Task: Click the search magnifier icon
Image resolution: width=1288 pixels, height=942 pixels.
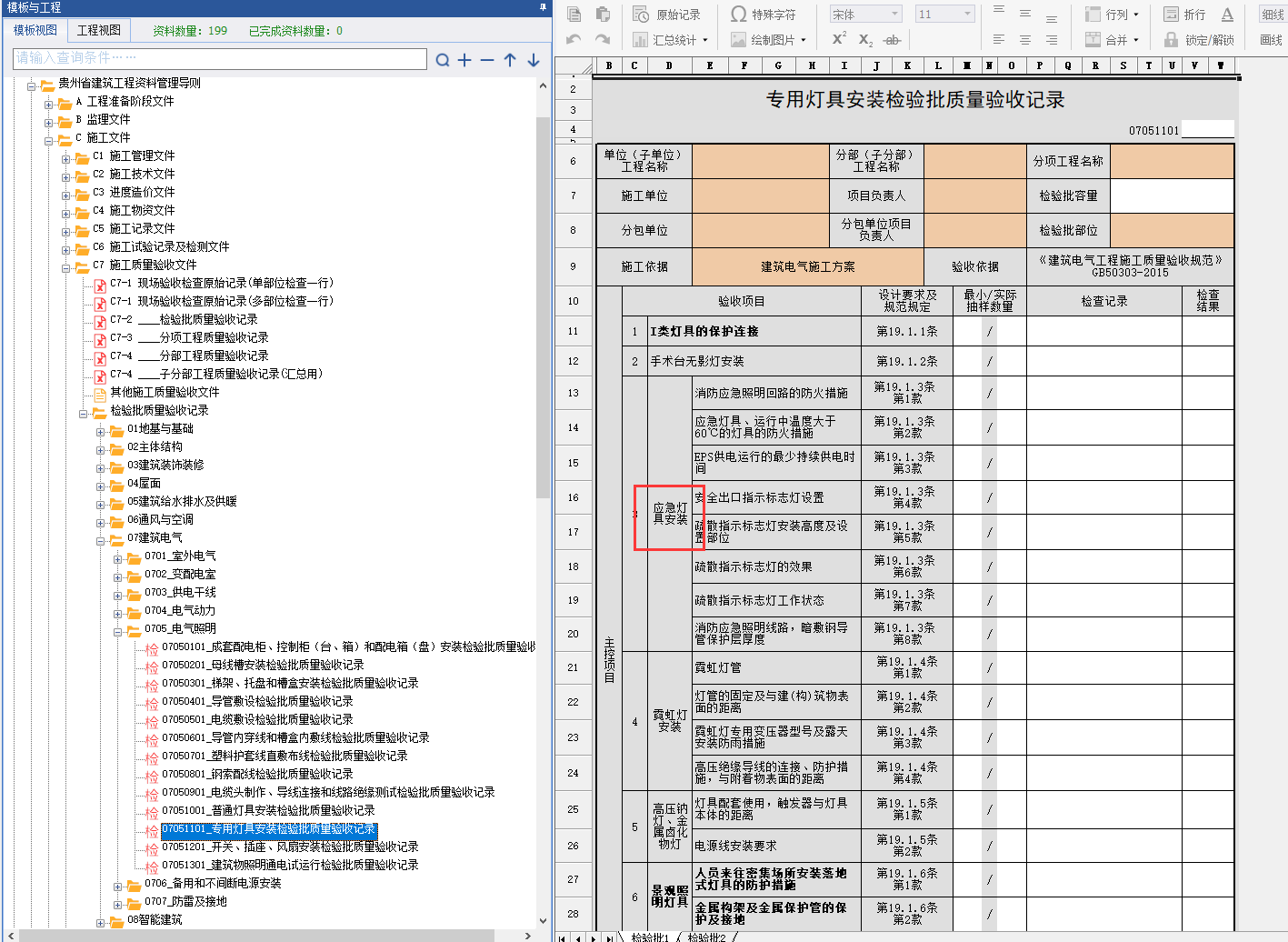Action: tap(443, 60)
